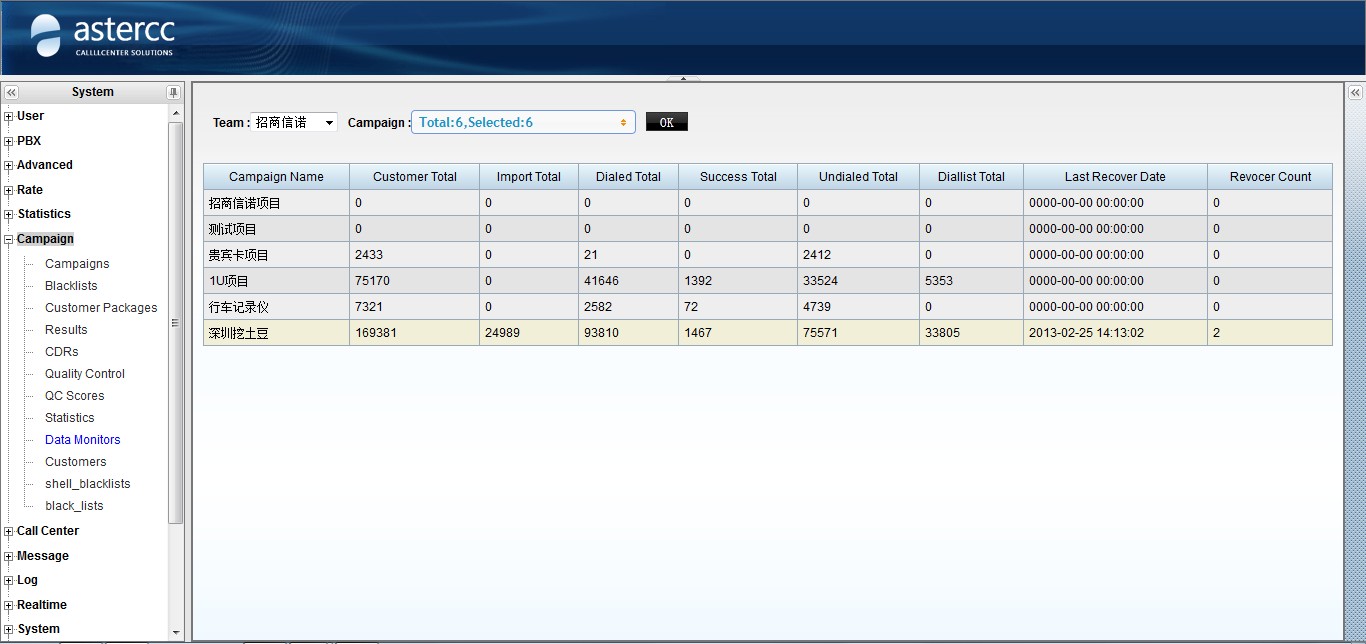Collapse the System sidebar with double-arrow icon
This screenshot has width=1366, height=644.
tap(11, 92)
